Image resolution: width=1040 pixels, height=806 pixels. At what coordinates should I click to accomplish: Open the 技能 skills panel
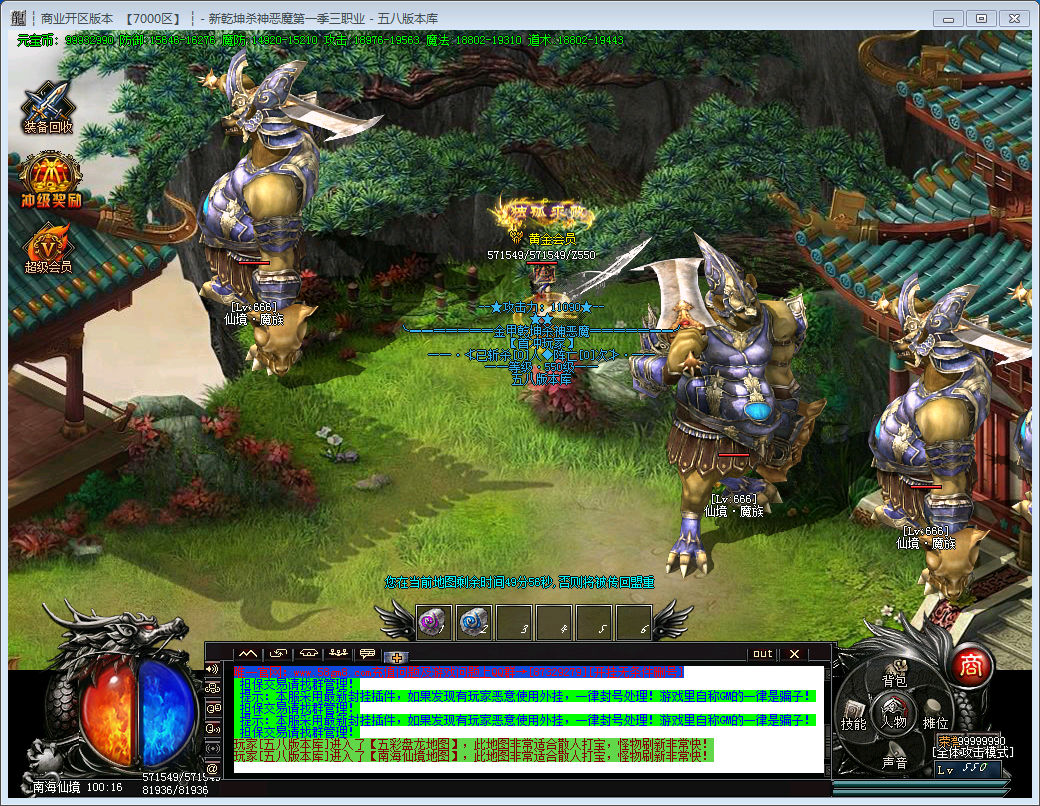(854, 717)
